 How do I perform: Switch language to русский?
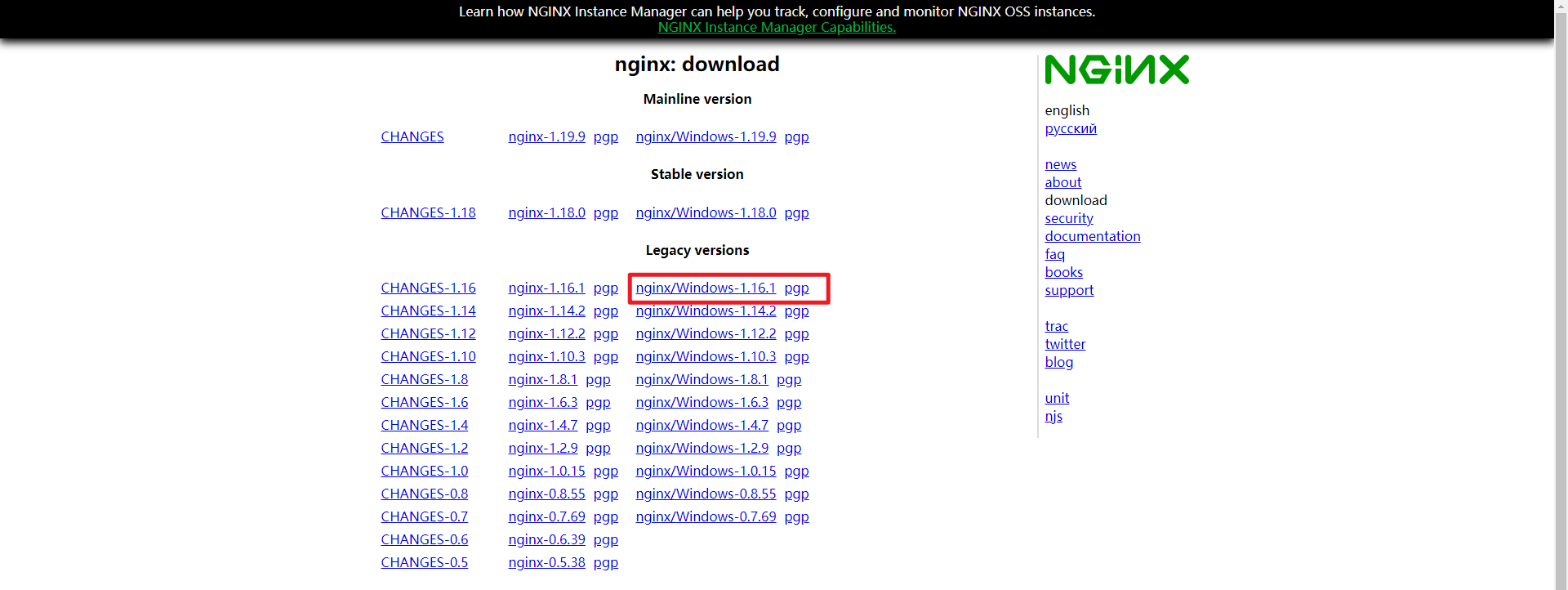tap(1071, 129)
